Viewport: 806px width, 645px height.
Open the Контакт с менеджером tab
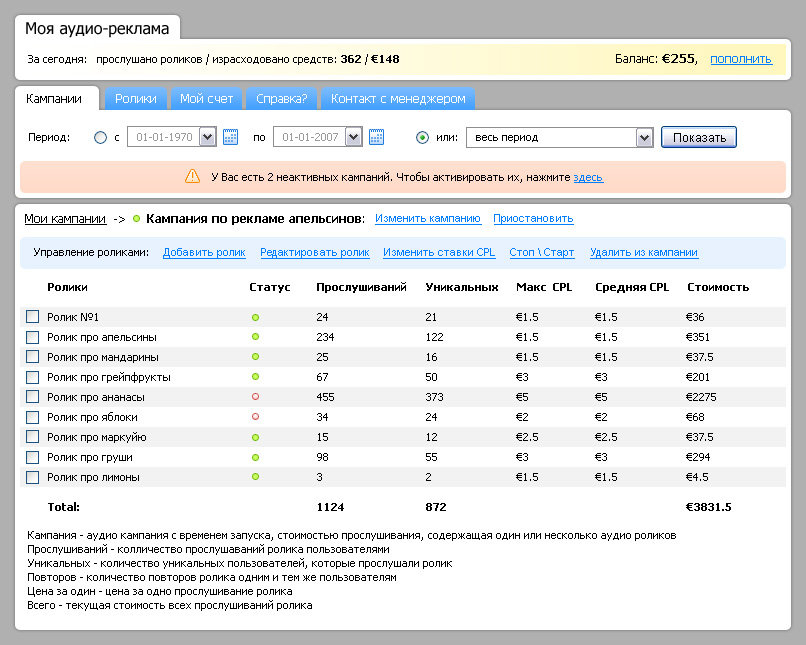click(398, 99)
